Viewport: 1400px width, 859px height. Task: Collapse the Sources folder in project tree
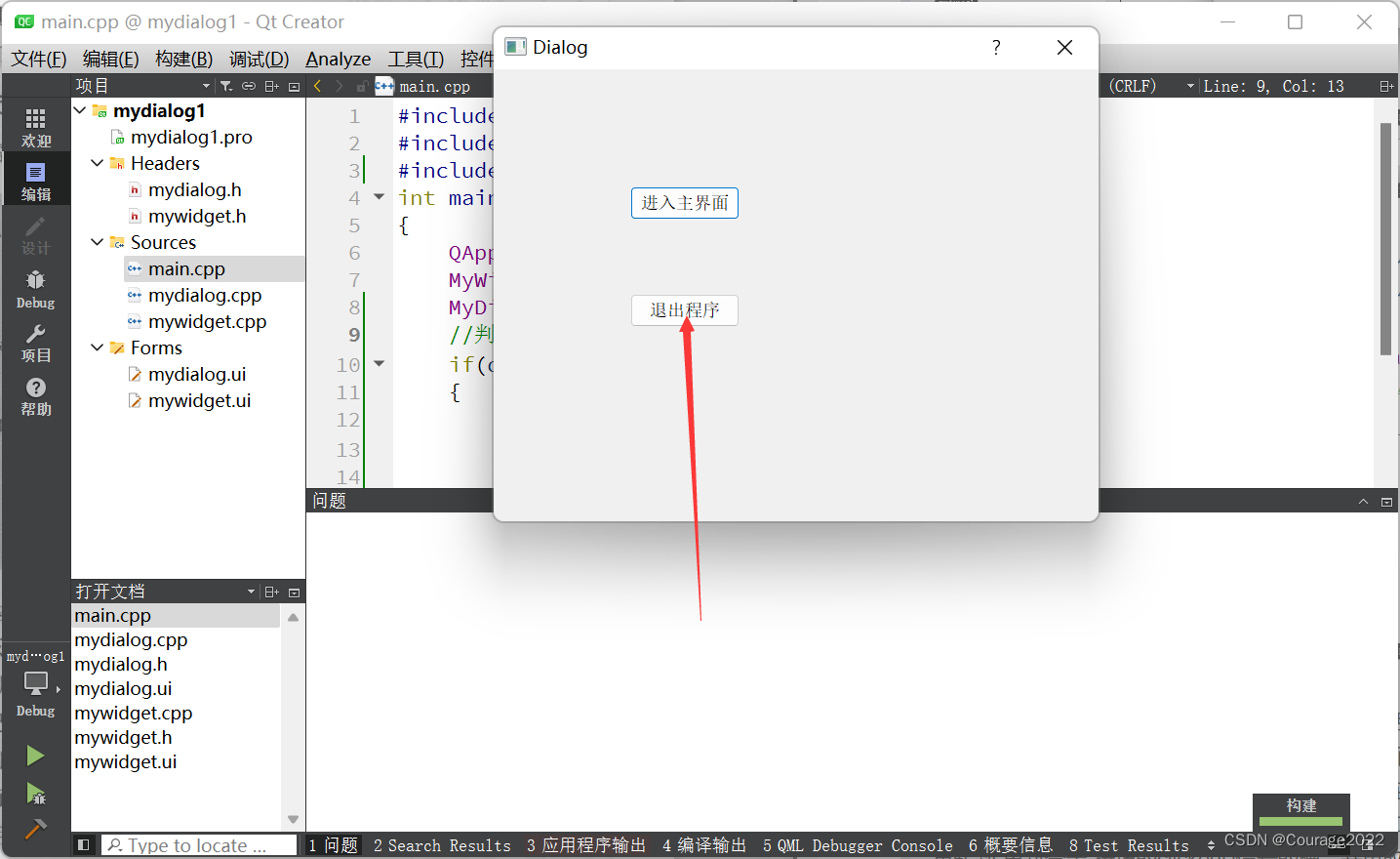[x=96, y=242]
